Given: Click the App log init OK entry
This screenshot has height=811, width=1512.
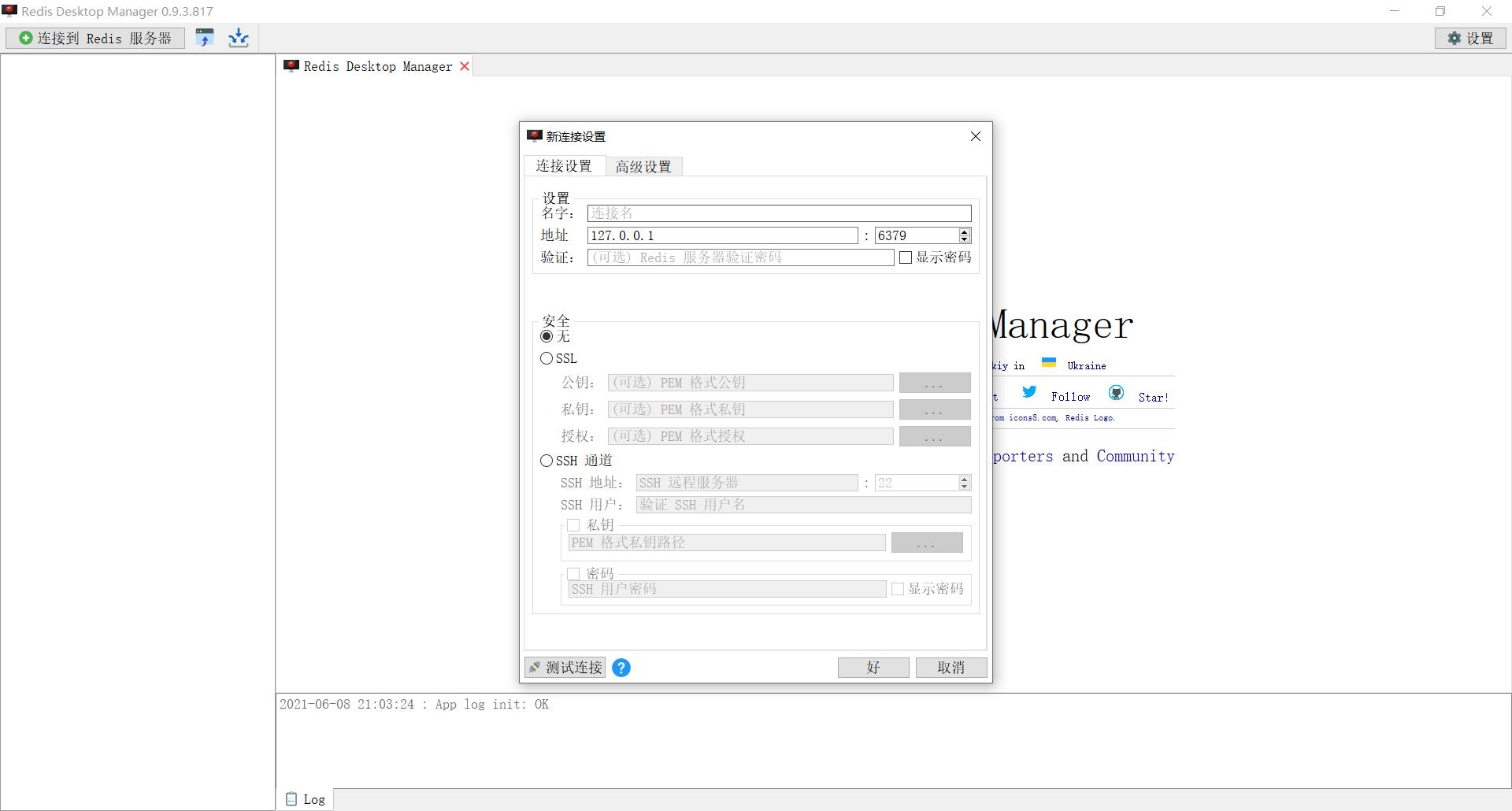Looking at the screenshot, I should click(414, 704).
